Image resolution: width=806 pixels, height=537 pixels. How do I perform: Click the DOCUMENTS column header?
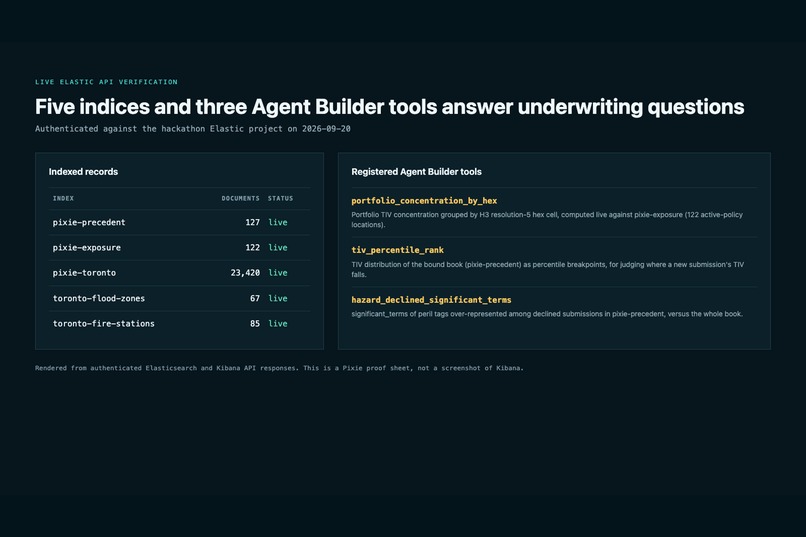[241, 198]
